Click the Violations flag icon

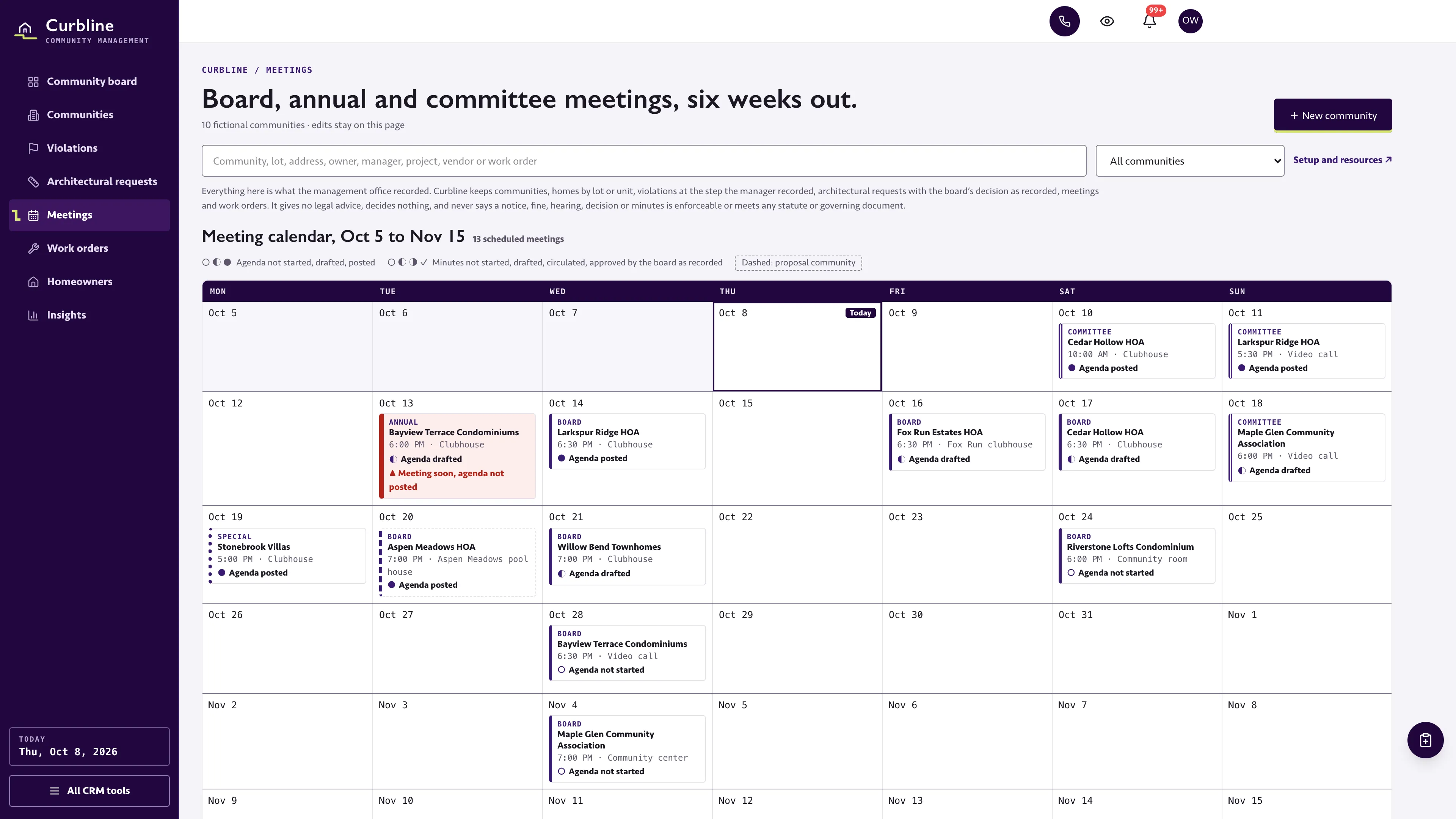coord(33,148)
